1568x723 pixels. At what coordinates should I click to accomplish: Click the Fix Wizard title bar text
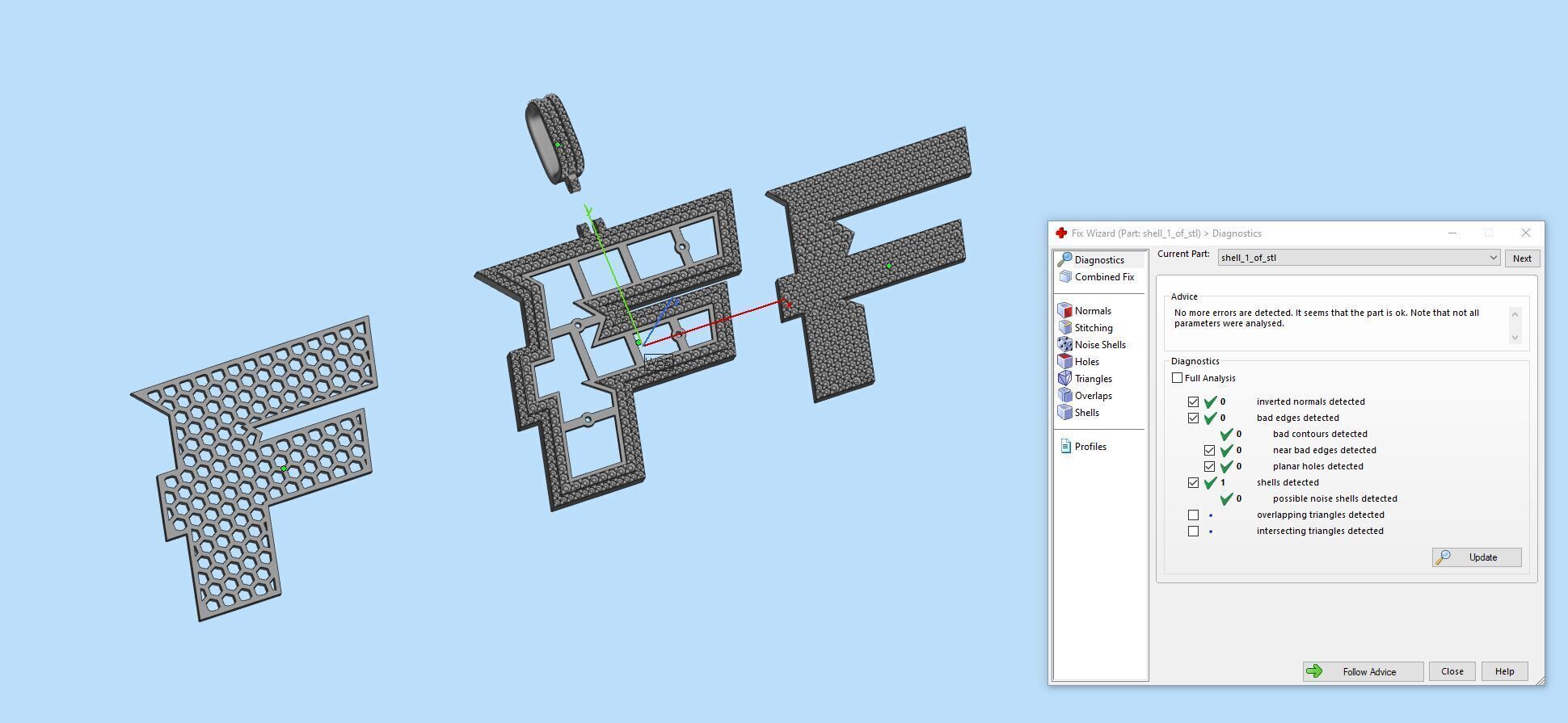[1166, 233]
